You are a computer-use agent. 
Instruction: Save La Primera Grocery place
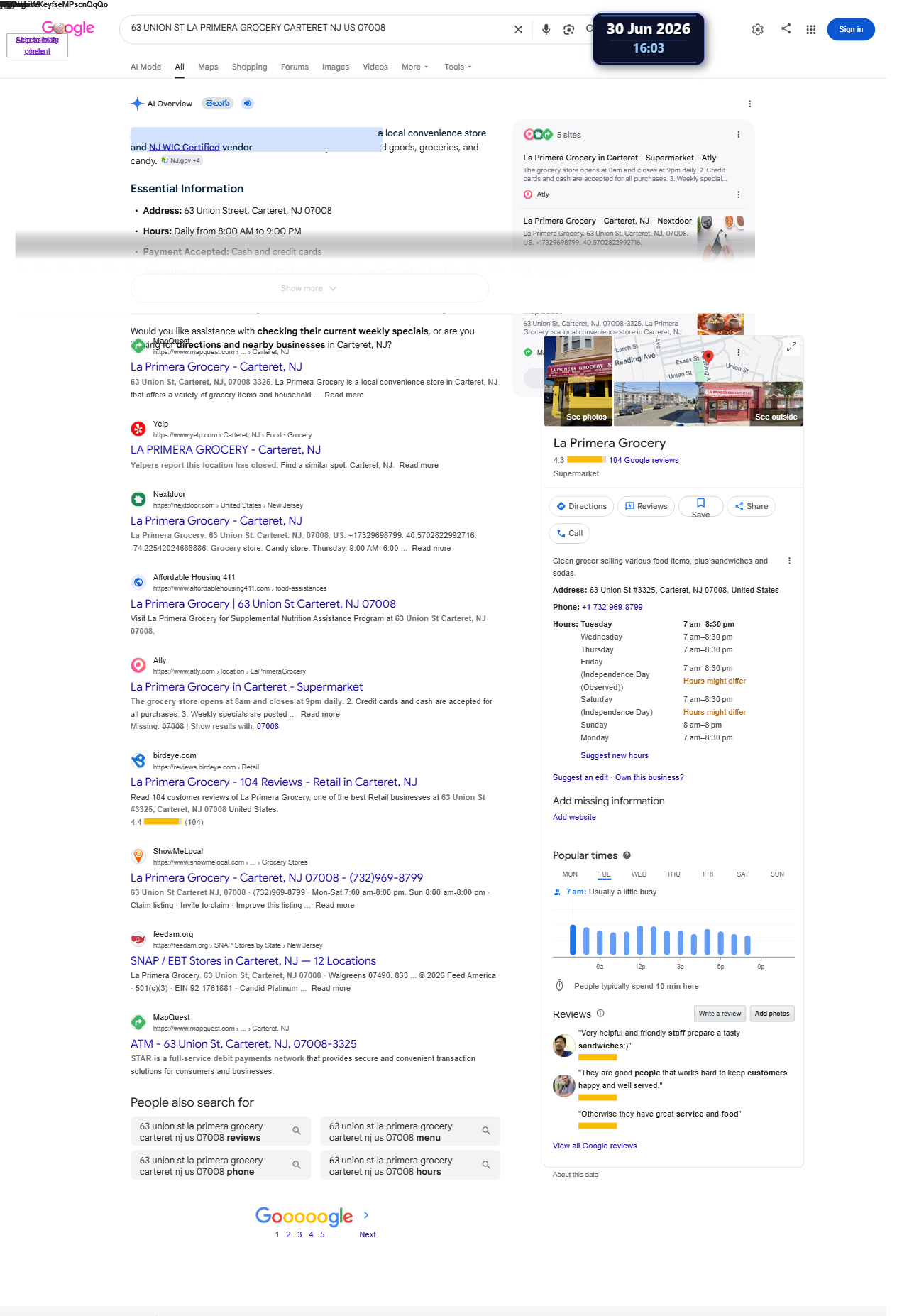point(700,506)
